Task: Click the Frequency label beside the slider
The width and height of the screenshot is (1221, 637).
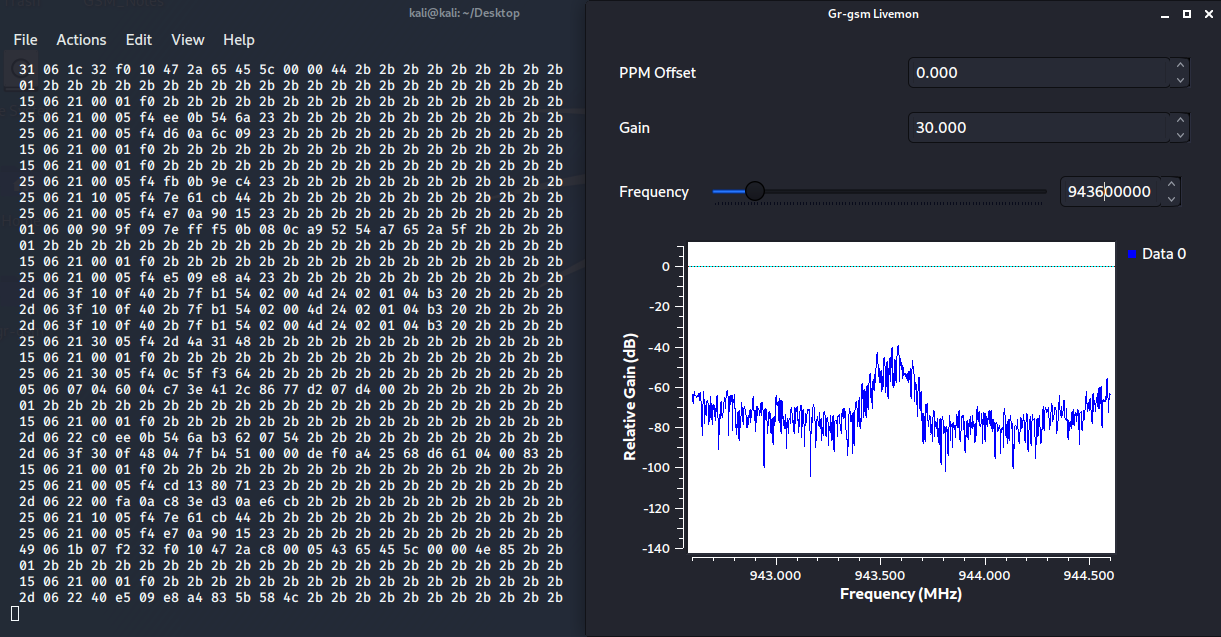Action: tap(654, 192)
